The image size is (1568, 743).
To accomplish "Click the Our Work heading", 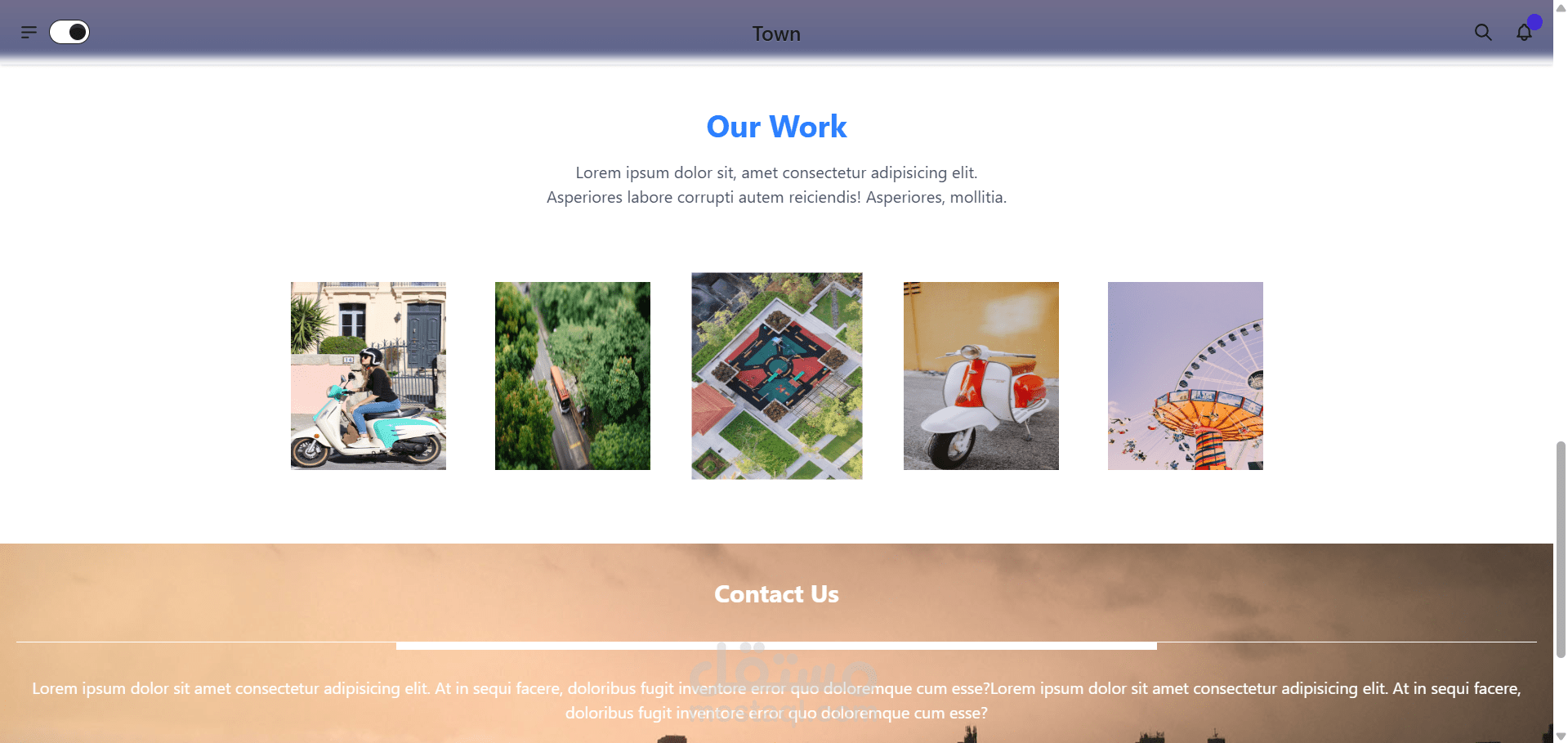I will pos(776,127).
